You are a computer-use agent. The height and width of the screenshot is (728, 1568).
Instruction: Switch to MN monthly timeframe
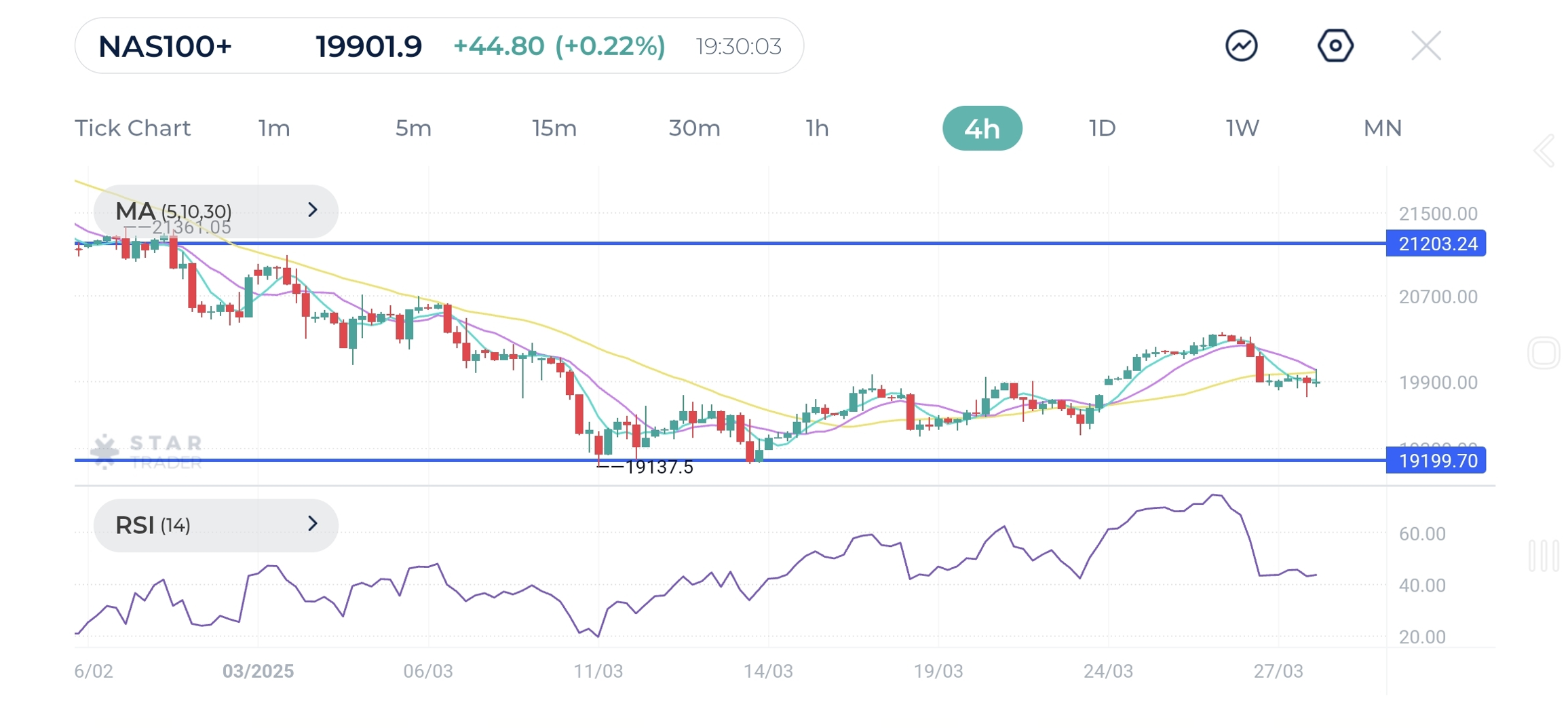coord(1382,128)
